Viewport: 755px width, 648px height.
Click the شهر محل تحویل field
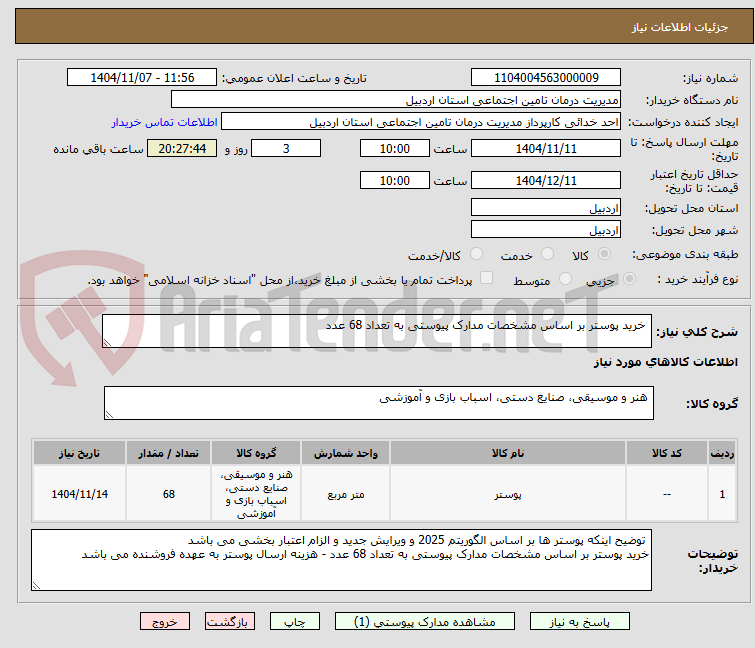point(546,229)
